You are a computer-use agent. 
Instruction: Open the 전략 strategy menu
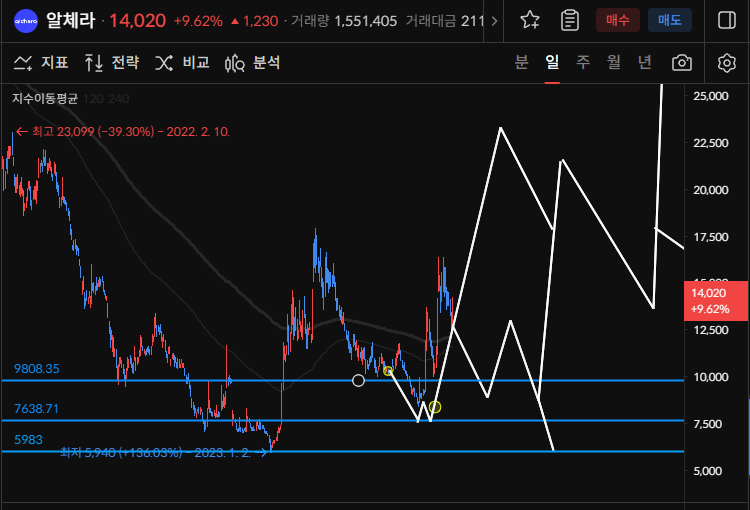click(x=112, y=63)
